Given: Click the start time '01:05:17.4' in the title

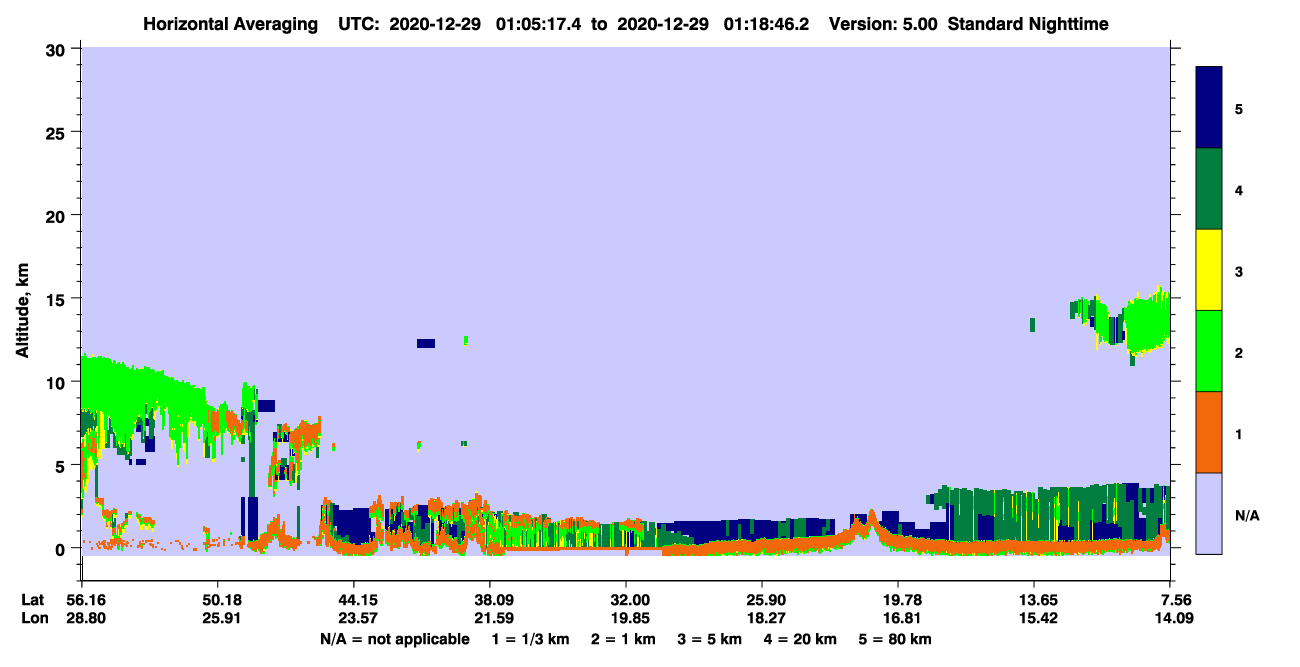Looking at the screenshot, I should coord(541,24).
